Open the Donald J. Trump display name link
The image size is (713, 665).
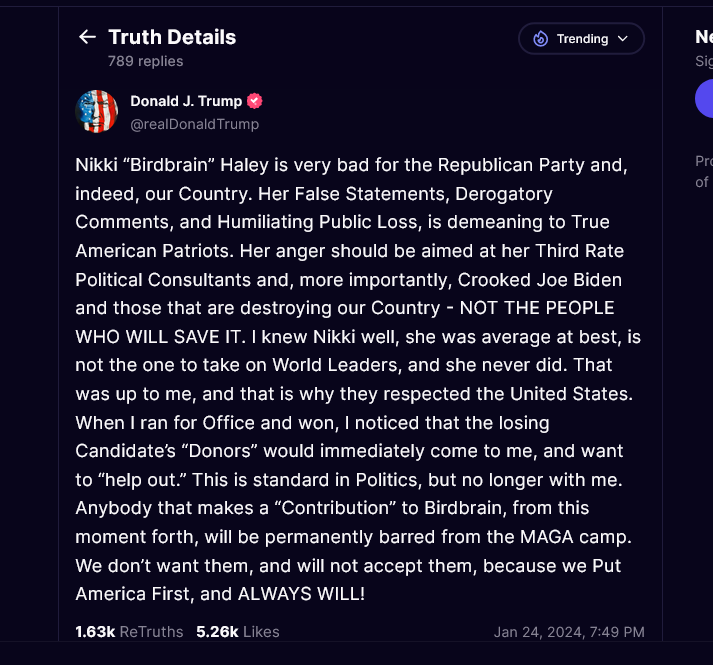(186, 101)
